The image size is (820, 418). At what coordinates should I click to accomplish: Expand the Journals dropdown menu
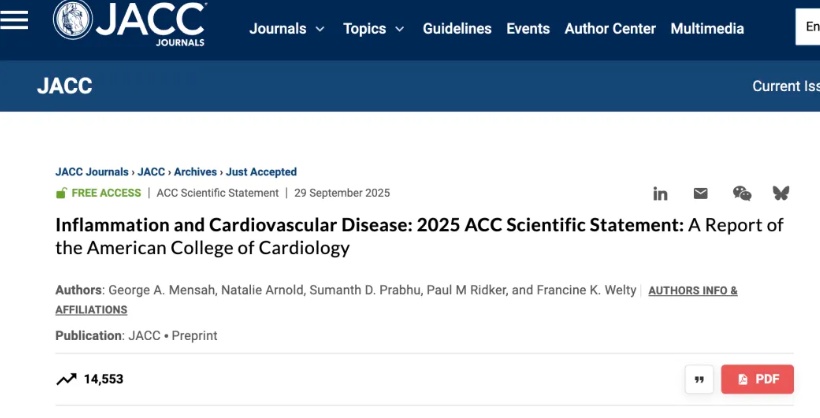pyautogui.click(x=287, y=29)
